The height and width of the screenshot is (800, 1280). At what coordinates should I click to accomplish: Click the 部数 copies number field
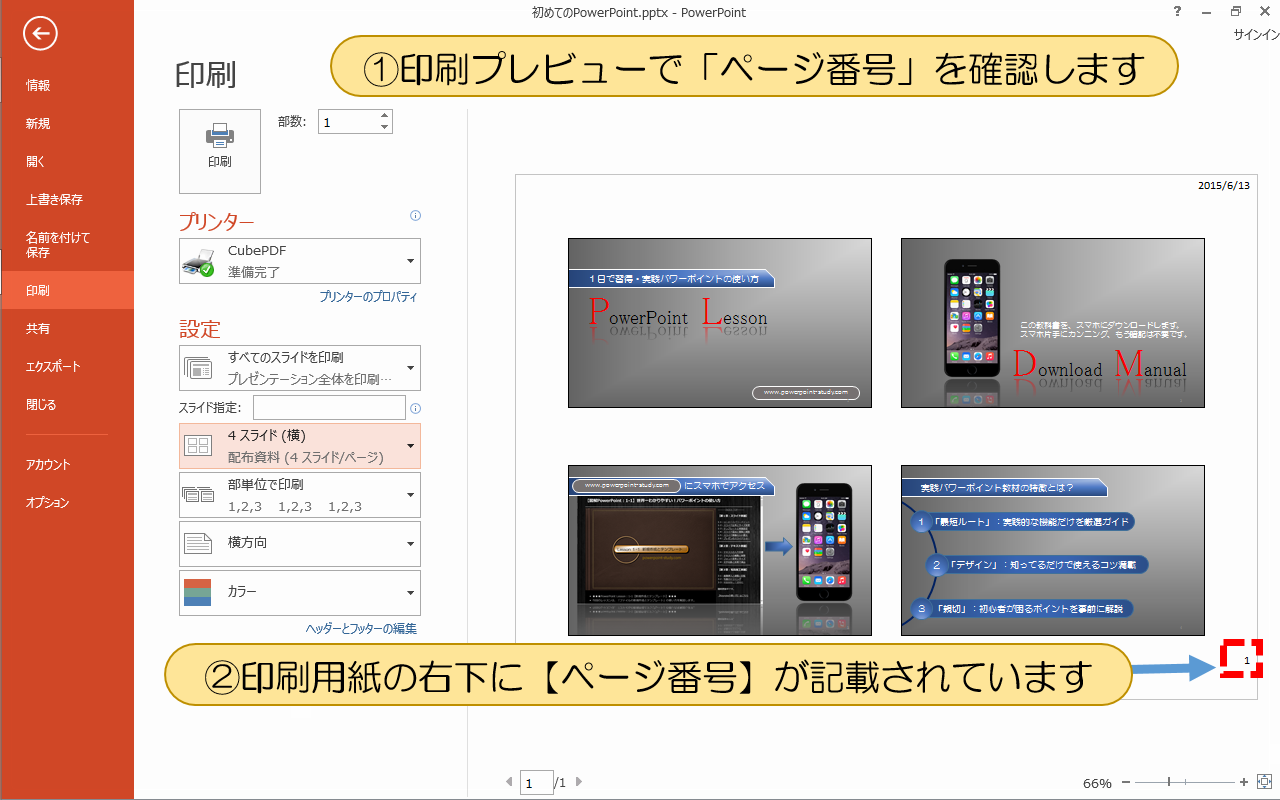348,122
